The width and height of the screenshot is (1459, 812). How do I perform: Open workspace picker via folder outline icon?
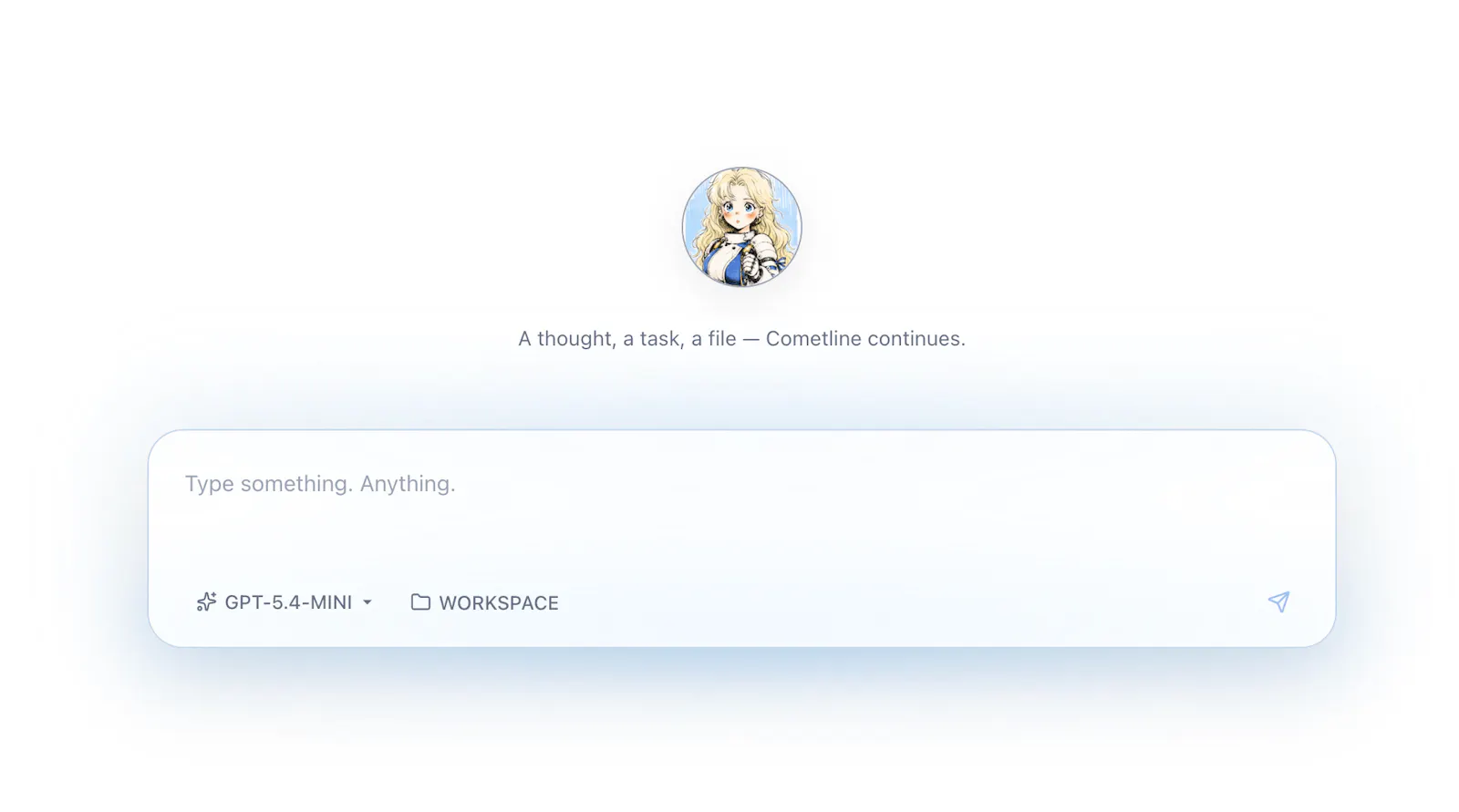pyautogui.click(x=420, y=602)
